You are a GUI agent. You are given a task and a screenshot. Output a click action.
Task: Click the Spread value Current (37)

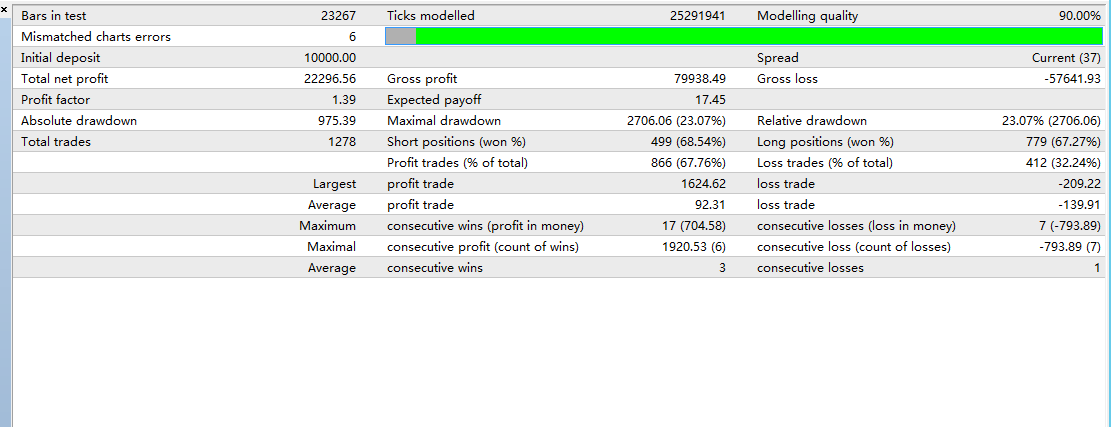1066,58
